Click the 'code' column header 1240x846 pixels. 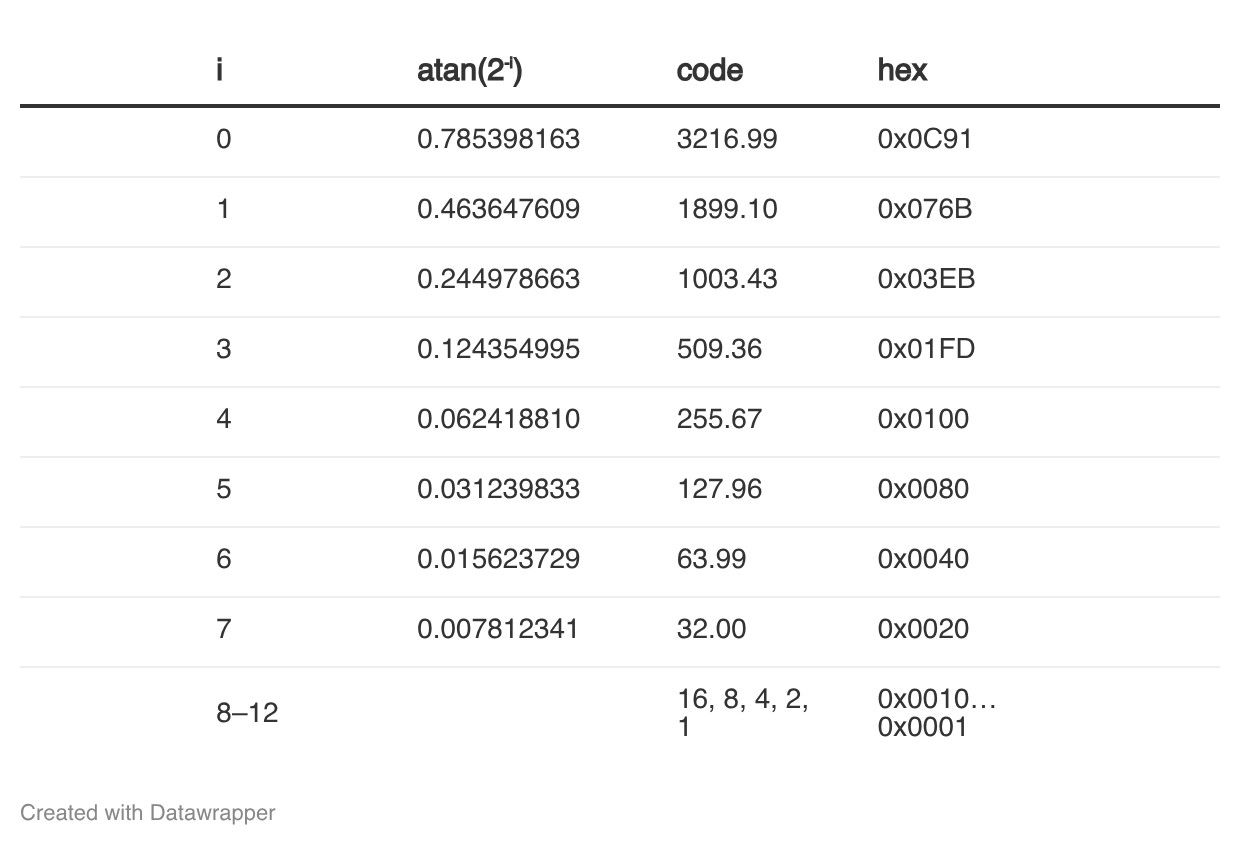click(710, 70)
